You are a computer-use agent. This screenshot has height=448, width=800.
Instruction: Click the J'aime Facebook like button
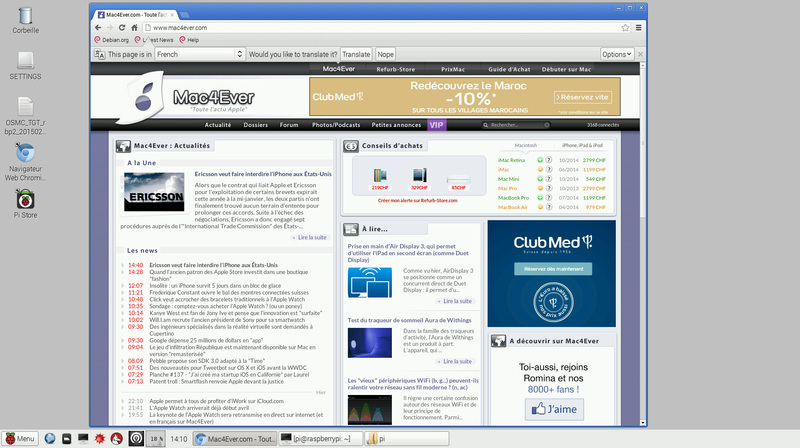[554, 409]
